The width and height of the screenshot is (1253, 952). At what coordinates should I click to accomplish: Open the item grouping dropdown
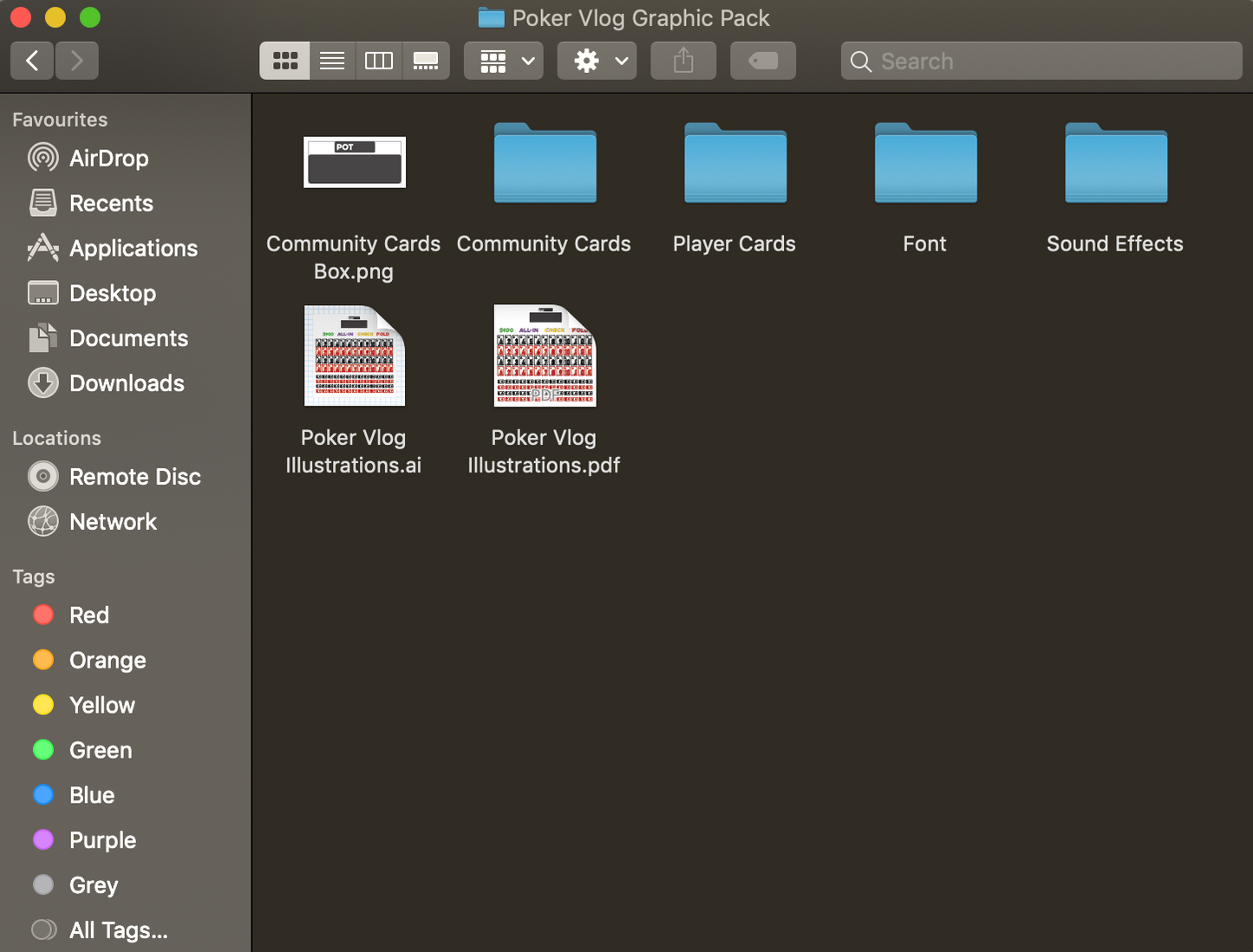pos(504,61)
